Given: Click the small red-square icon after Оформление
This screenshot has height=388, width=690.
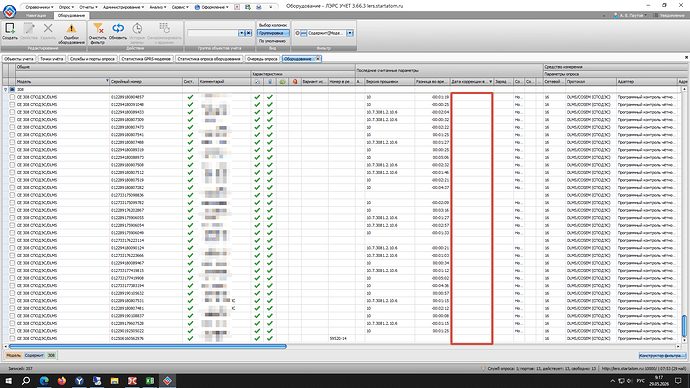Looking at the screenshot, I should coord(237,7).
